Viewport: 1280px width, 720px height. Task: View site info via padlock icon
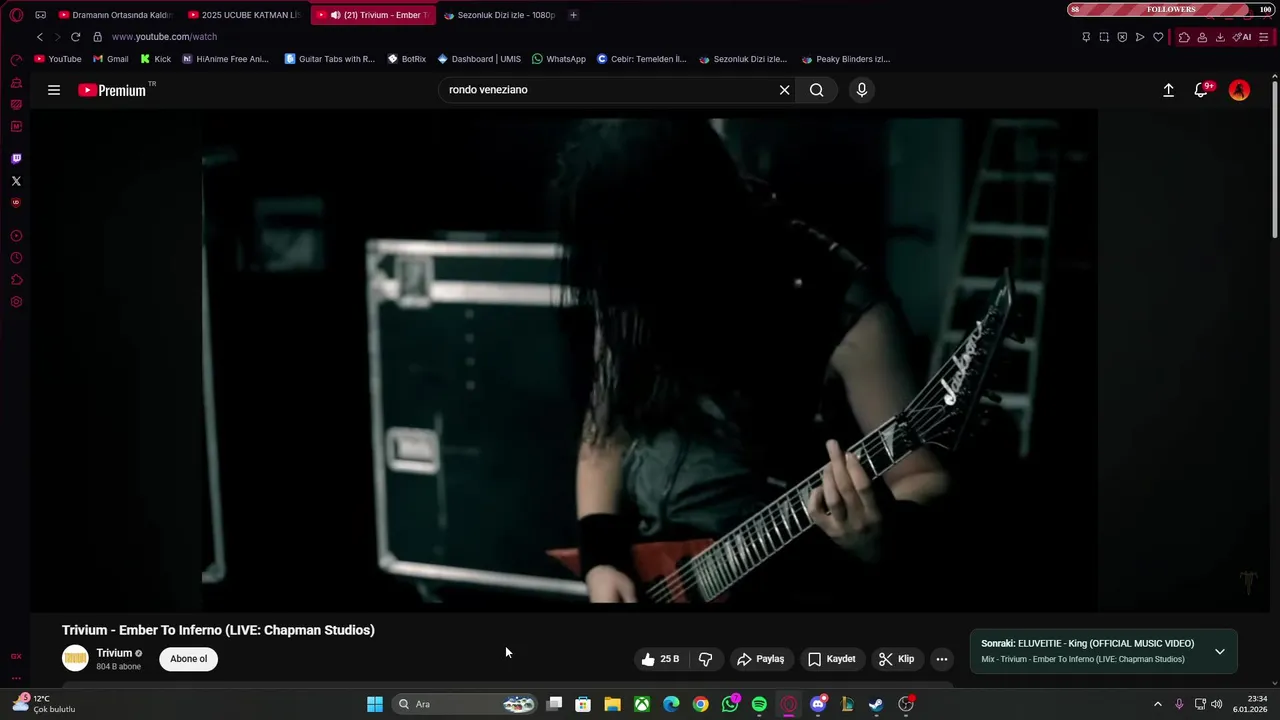[97, 37]
